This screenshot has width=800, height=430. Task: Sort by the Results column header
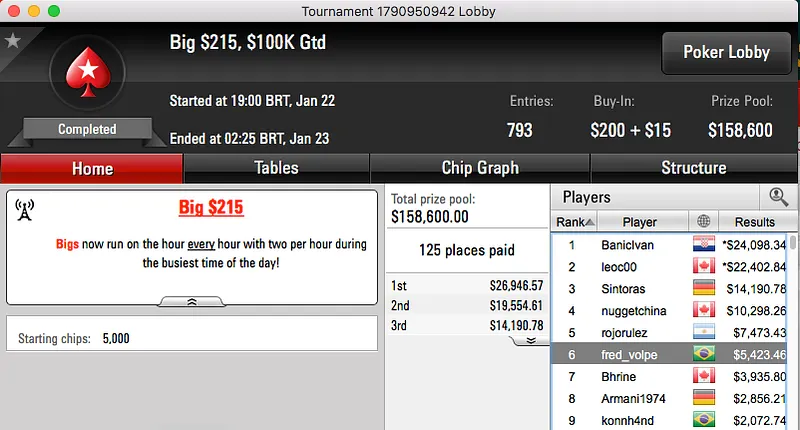(754, 222)
